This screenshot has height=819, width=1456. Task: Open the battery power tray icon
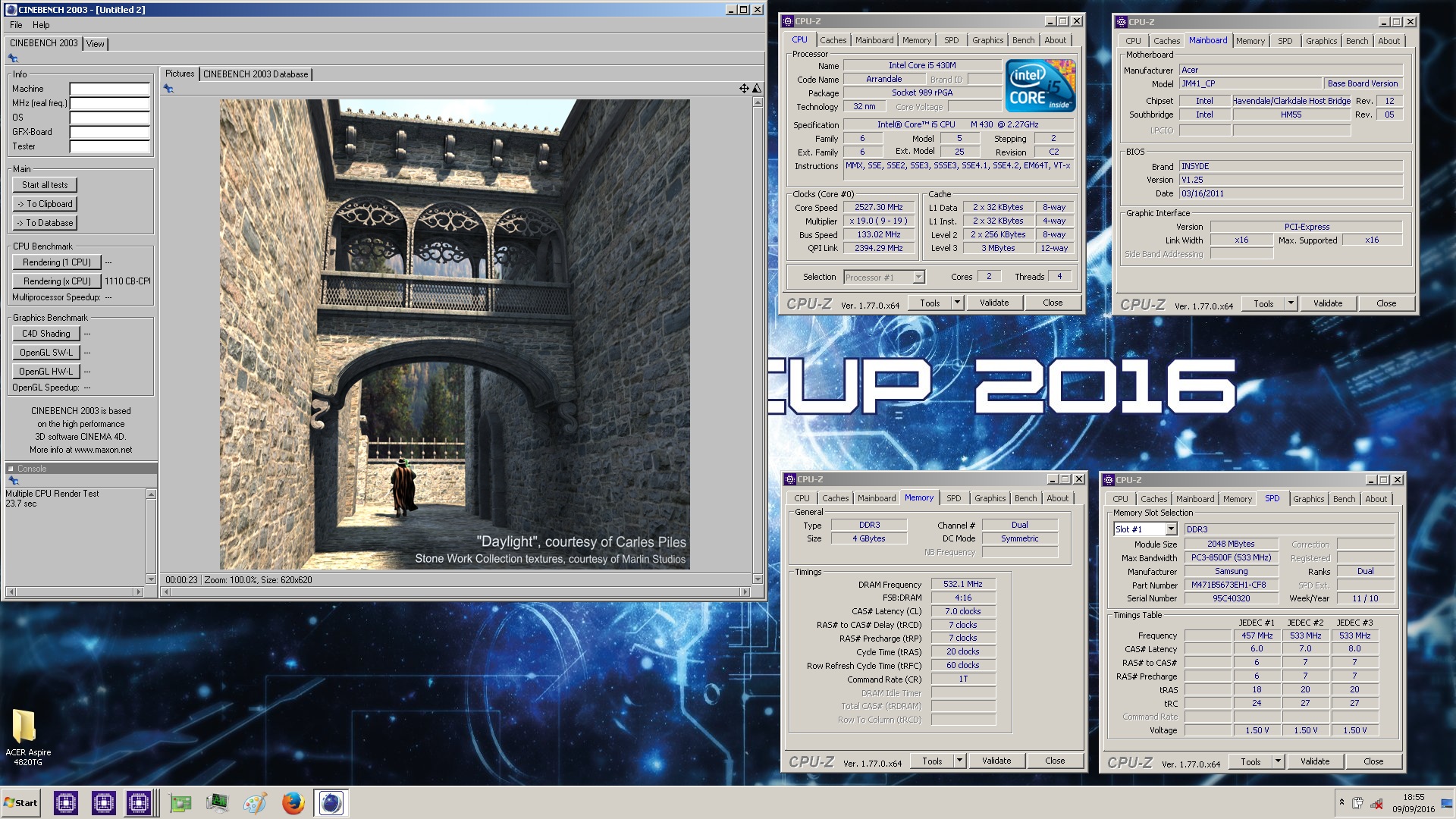point(1357,802)
